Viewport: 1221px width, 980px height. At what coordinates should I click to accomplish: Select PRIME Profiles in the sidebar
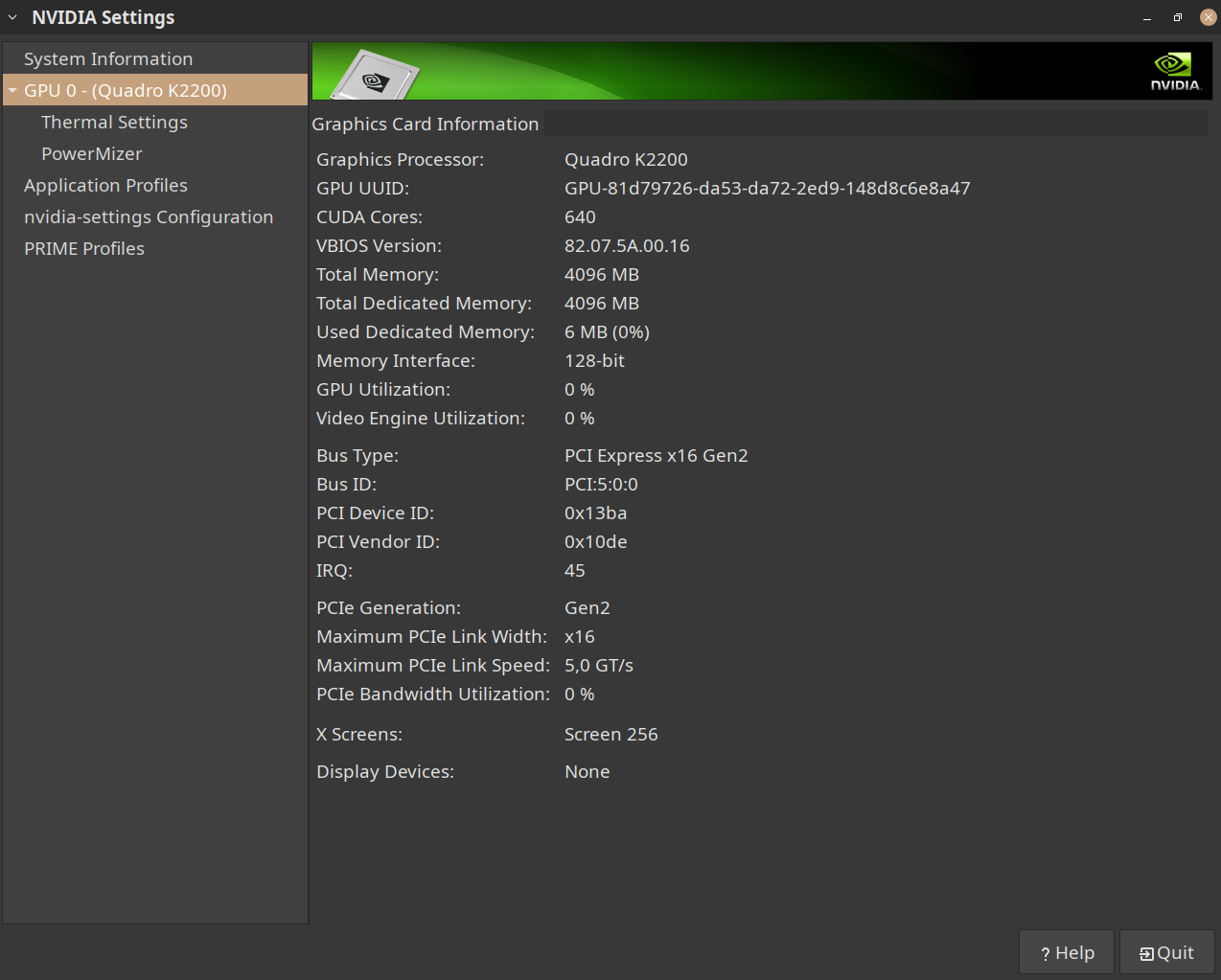84,248
